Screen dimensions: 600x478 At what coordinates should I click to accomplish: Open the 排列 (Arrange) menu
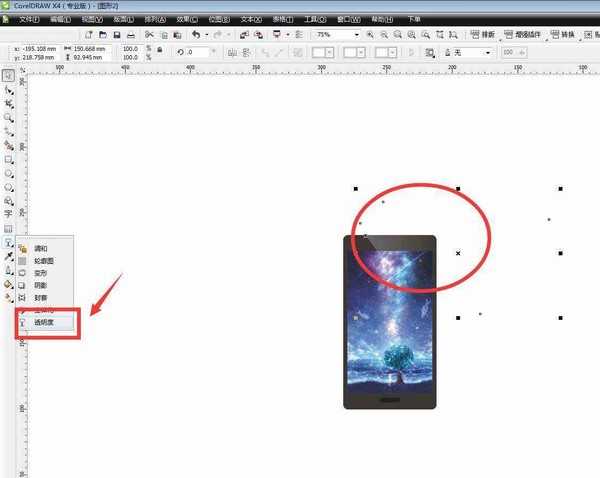155,19
